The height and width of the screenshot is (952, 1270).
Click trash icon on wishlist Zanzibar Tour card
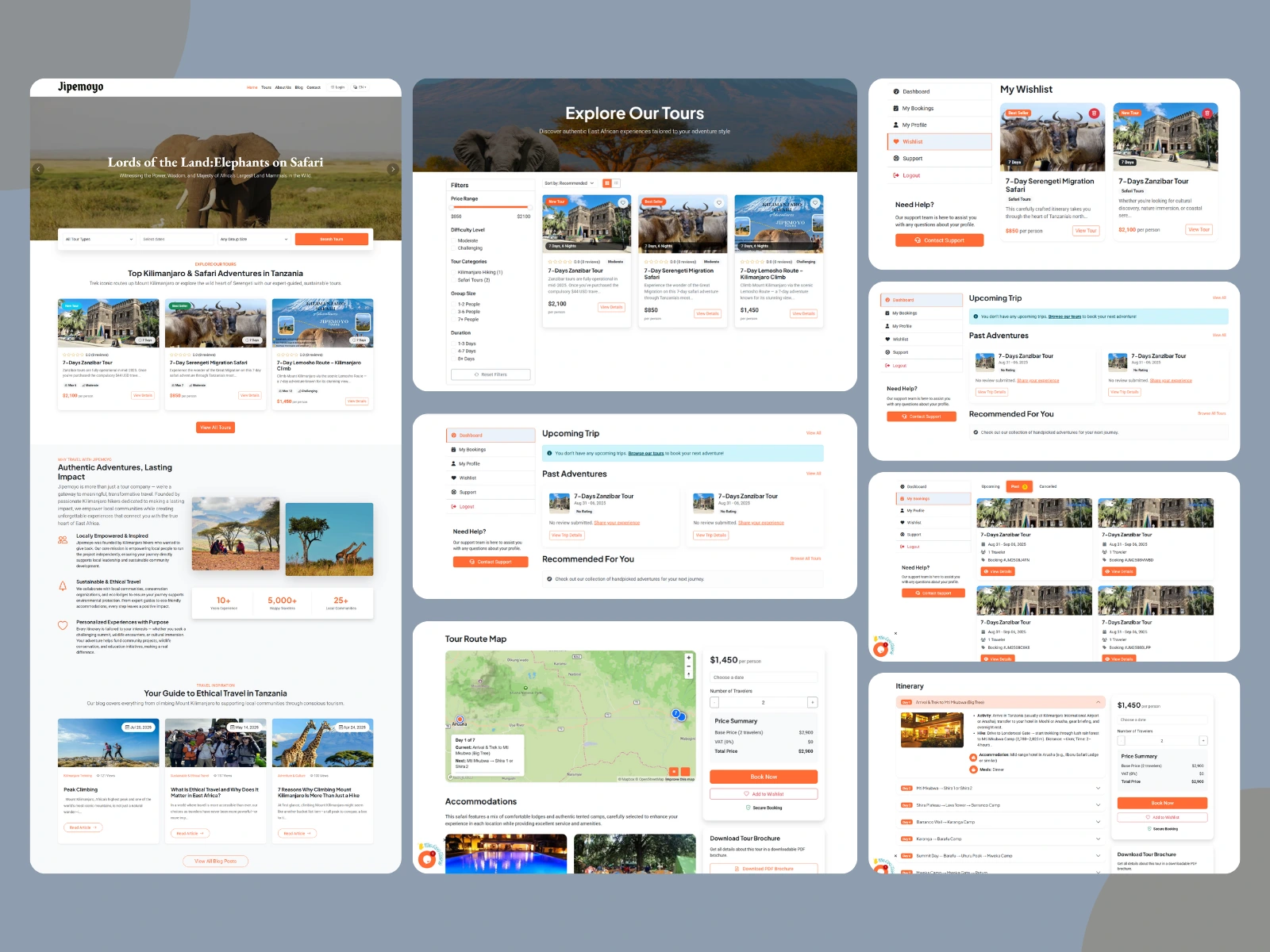[x=1207, y=113]
